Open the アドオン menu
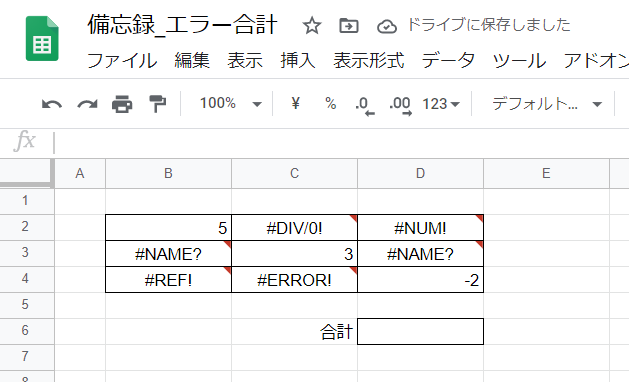 pos(596,61)
